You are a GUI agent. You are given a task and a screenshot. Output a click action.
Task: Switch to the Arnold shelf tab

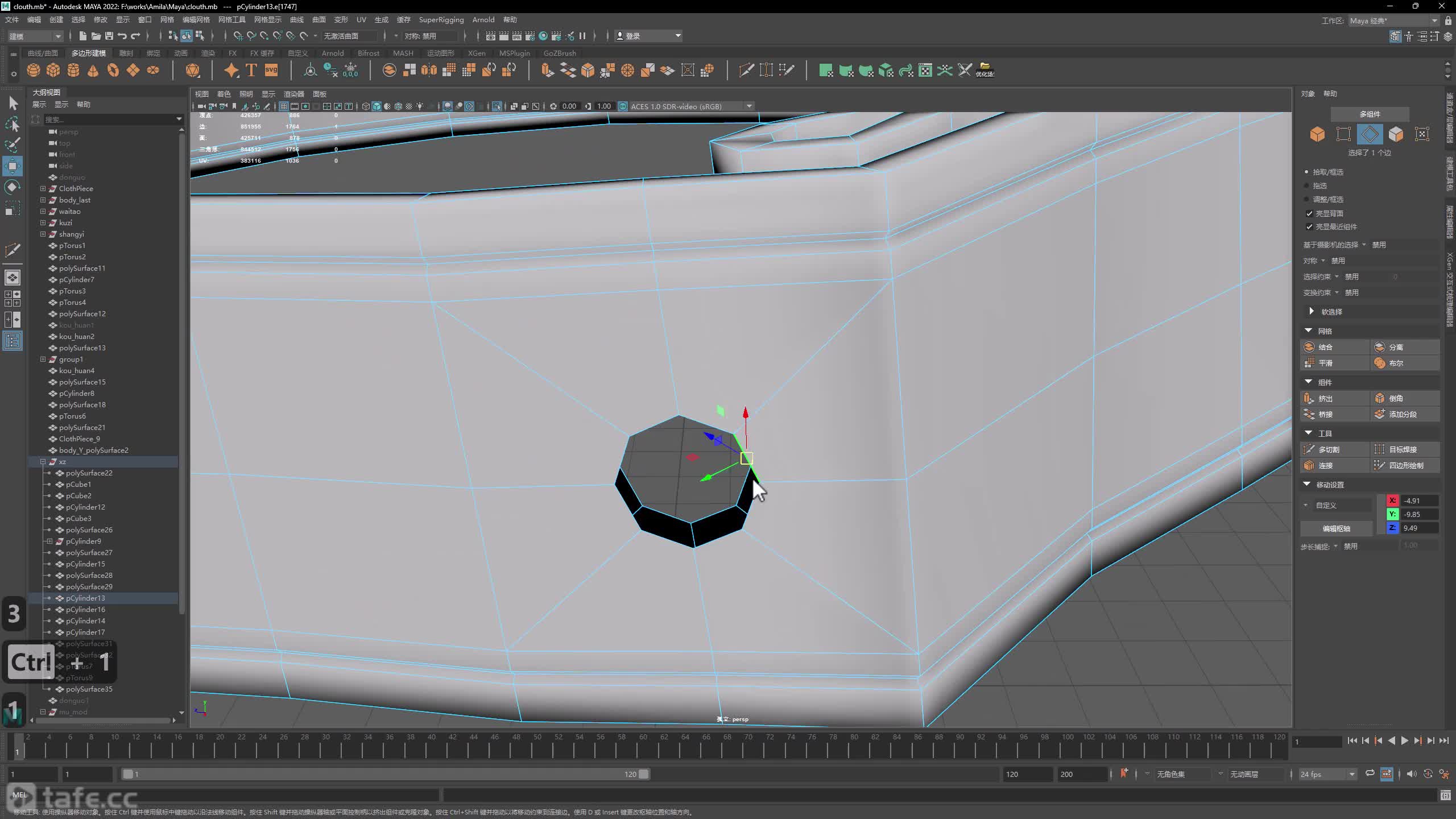333,53
